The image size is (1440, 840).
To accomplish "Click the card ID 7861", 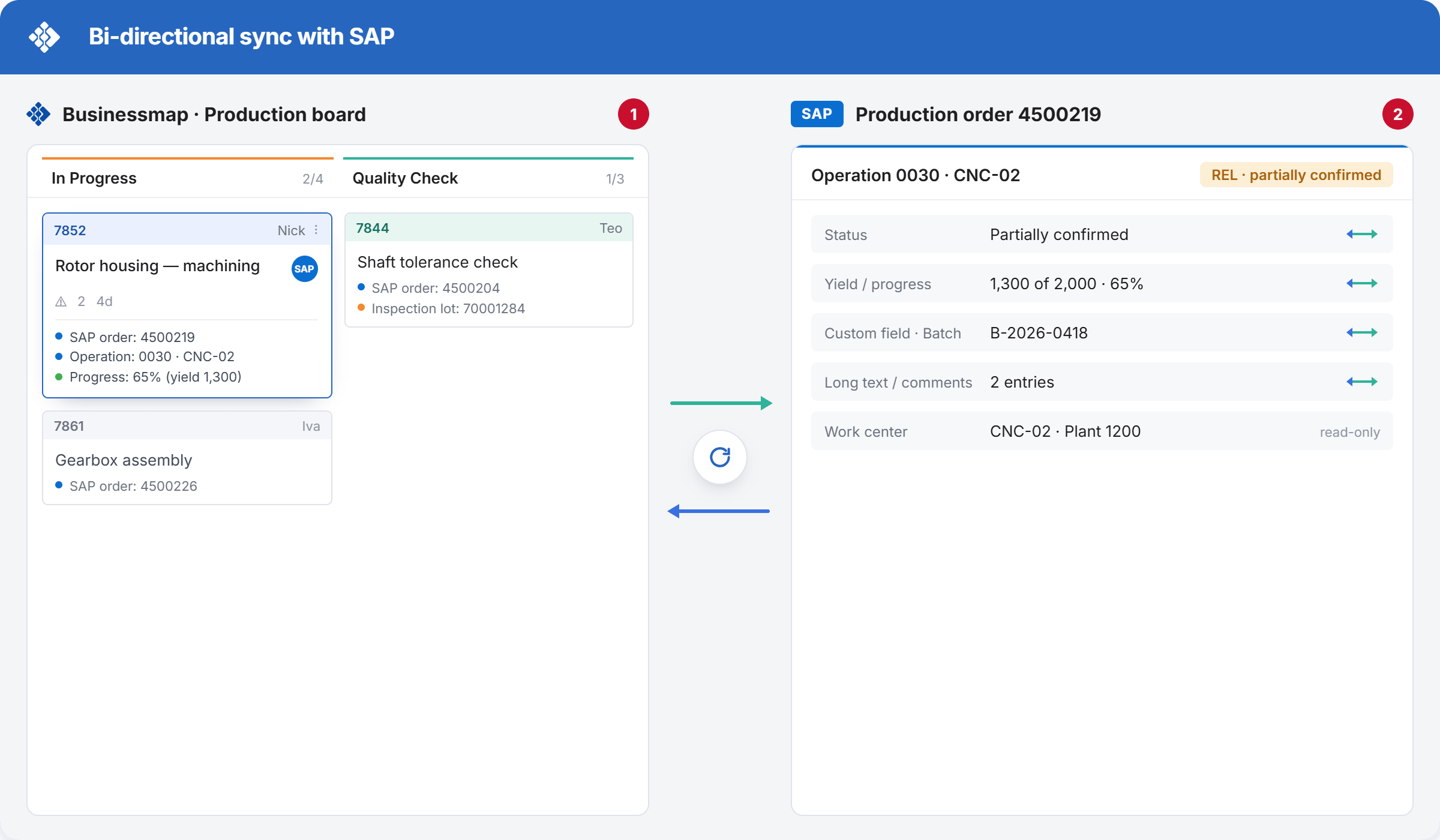I will pos(69,426).
